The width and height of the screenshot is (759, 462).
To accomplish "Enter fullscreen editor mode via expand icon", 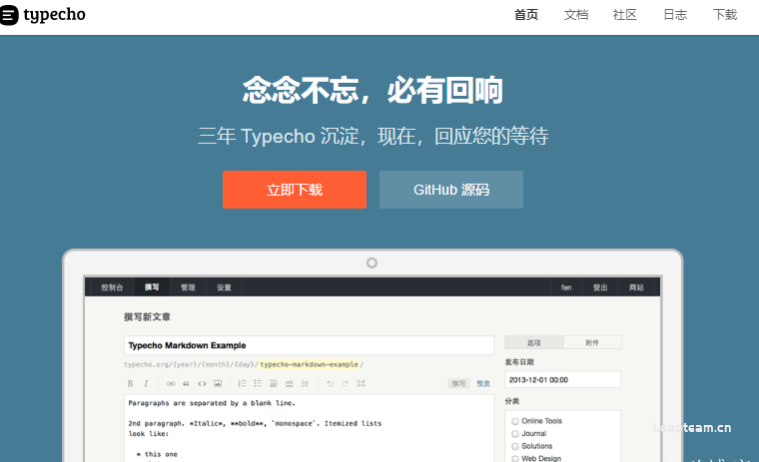I will click(361, 384).
